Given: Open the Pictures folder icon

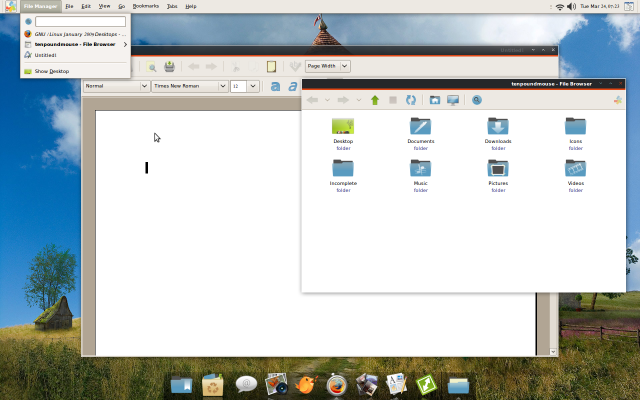Looking at the screenshot, I should pos(498,168).
